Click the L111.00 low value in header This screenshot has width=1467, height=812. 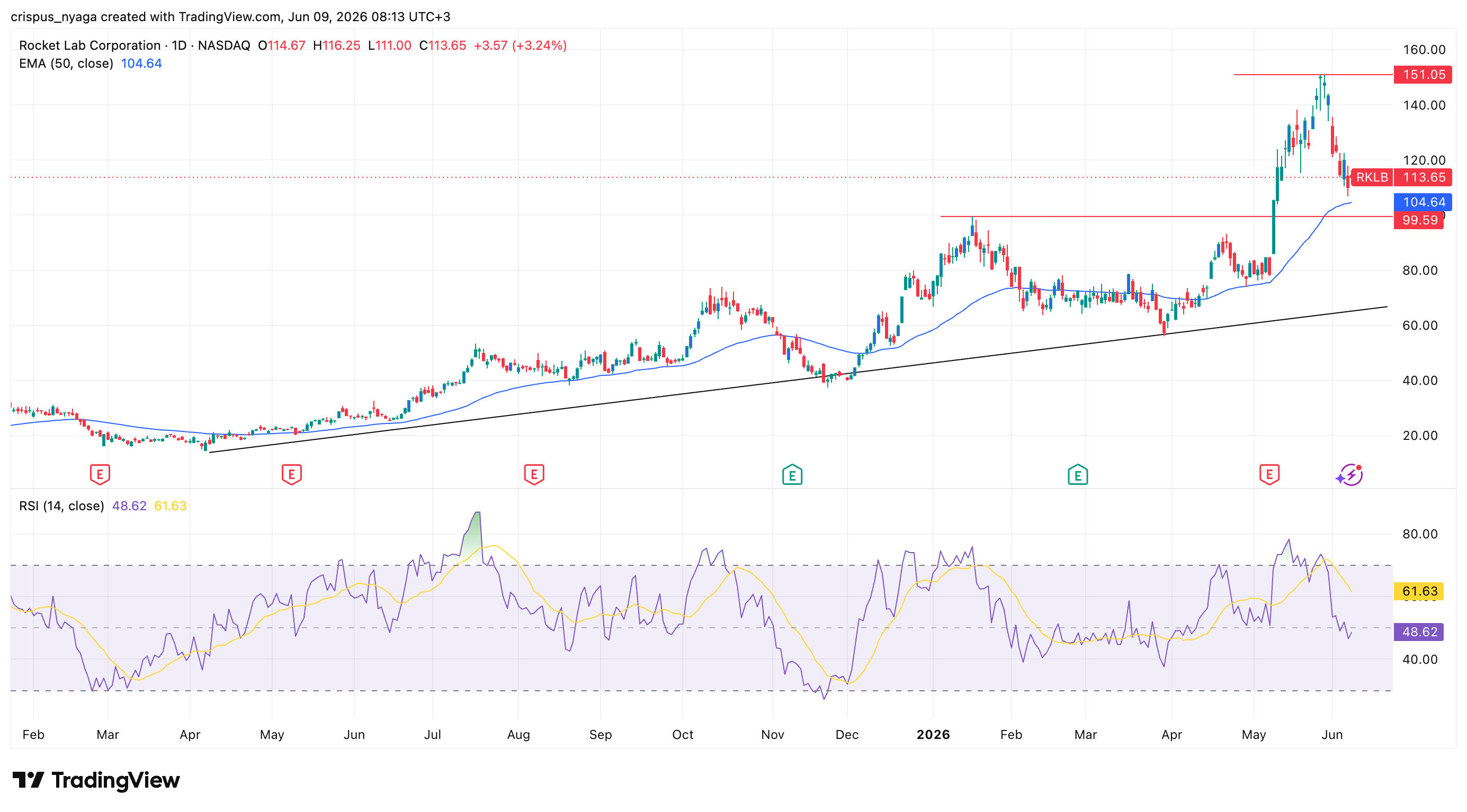(390, 46)
